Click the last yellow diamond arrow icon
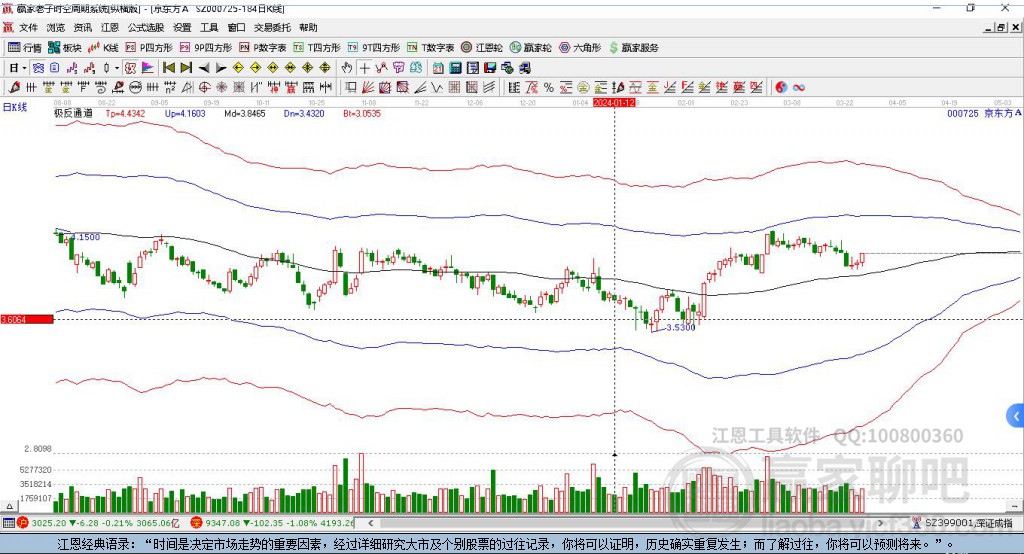Image resolution: width=1024 pixels, height=554 pixels. tap(325, 68)
